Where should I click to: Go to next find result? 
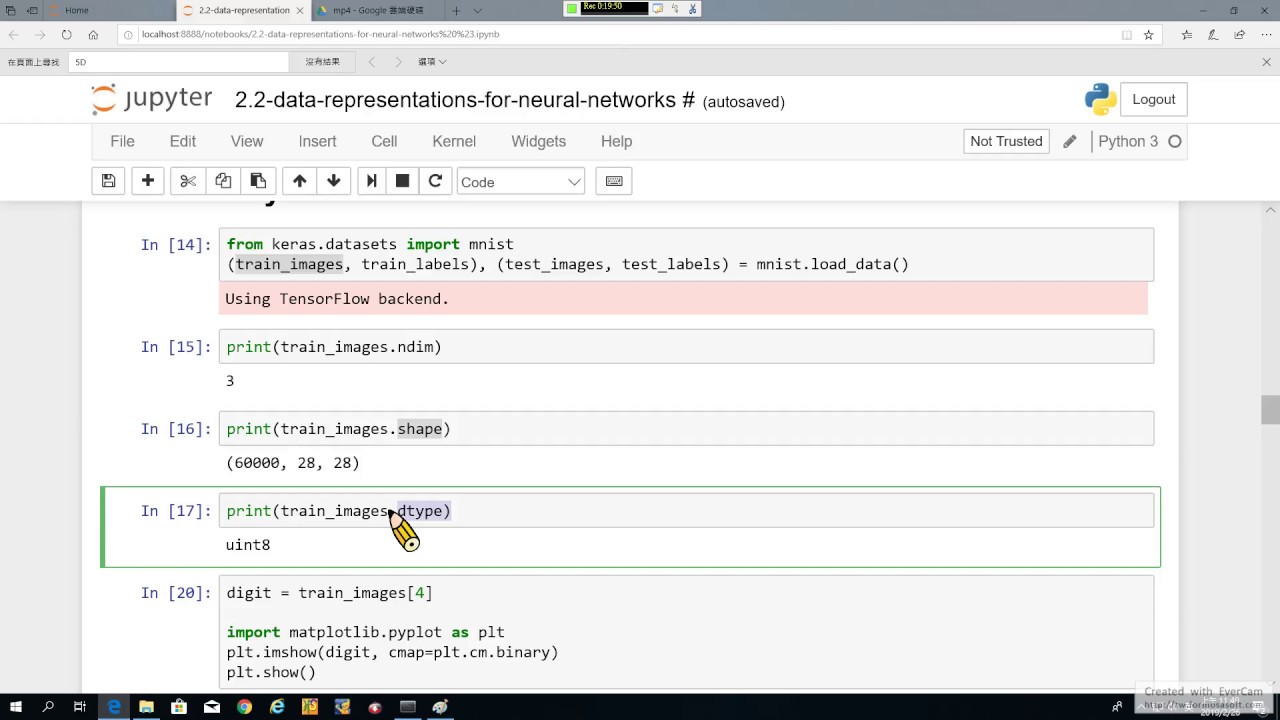click(x=398, y=62)
